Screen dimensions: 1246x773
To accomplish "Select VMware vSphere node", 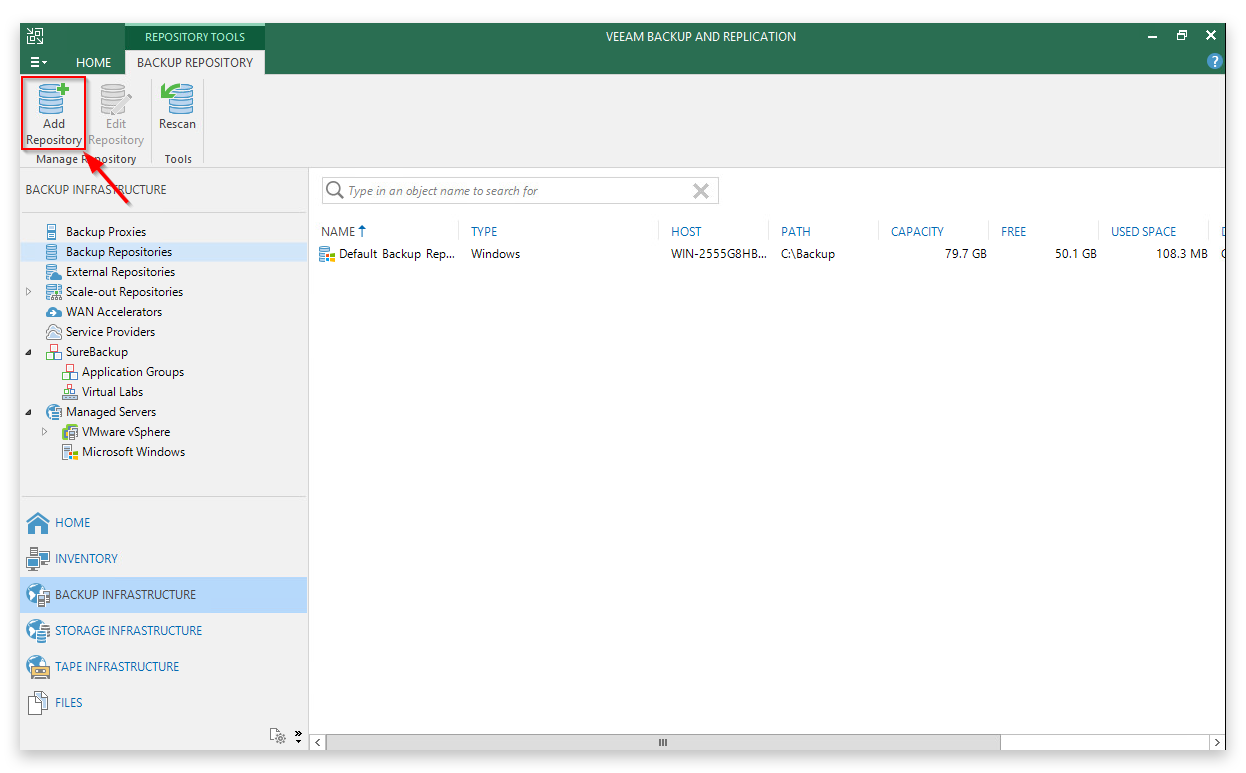I will 126,432.
